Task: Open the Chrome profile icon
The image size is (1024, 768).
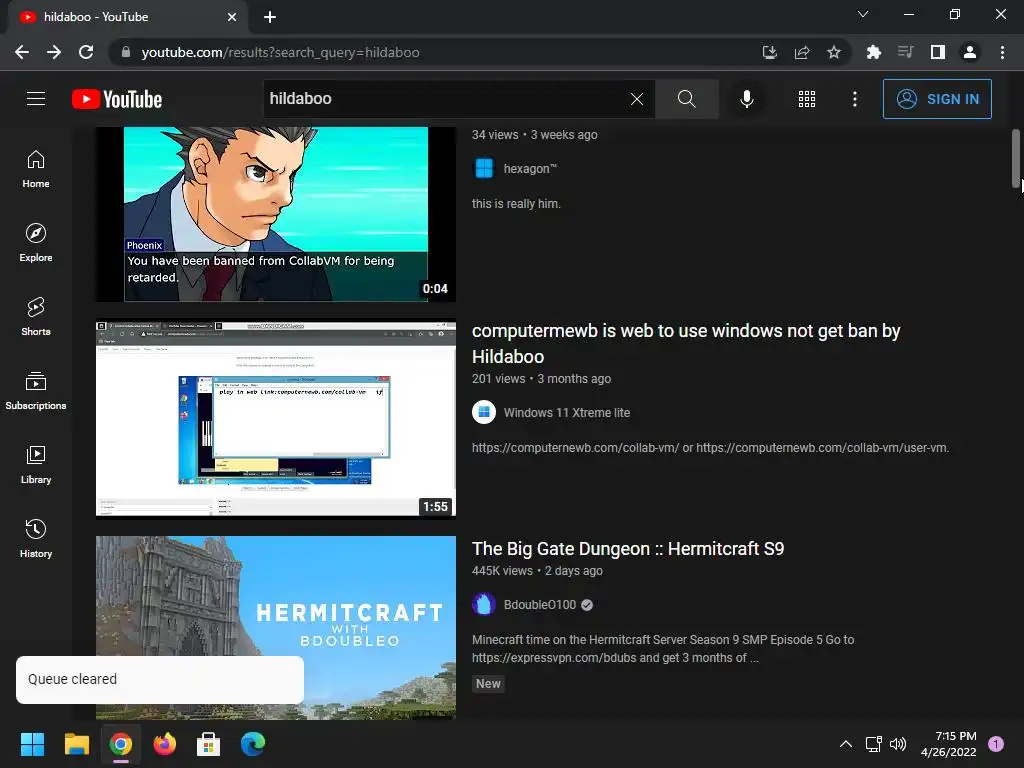Action: pyautogui.click(x=970, y=52)
